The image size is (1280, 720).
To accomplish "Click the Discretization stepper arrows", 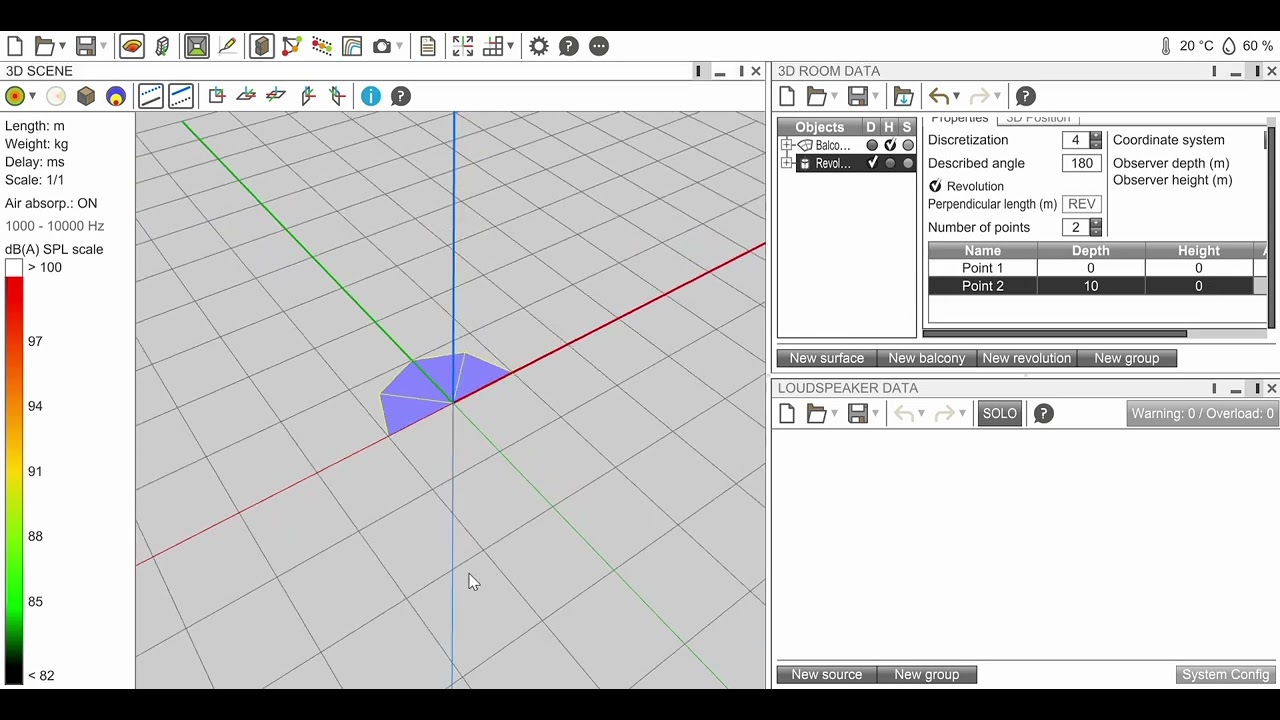I will coord(1096,141).
